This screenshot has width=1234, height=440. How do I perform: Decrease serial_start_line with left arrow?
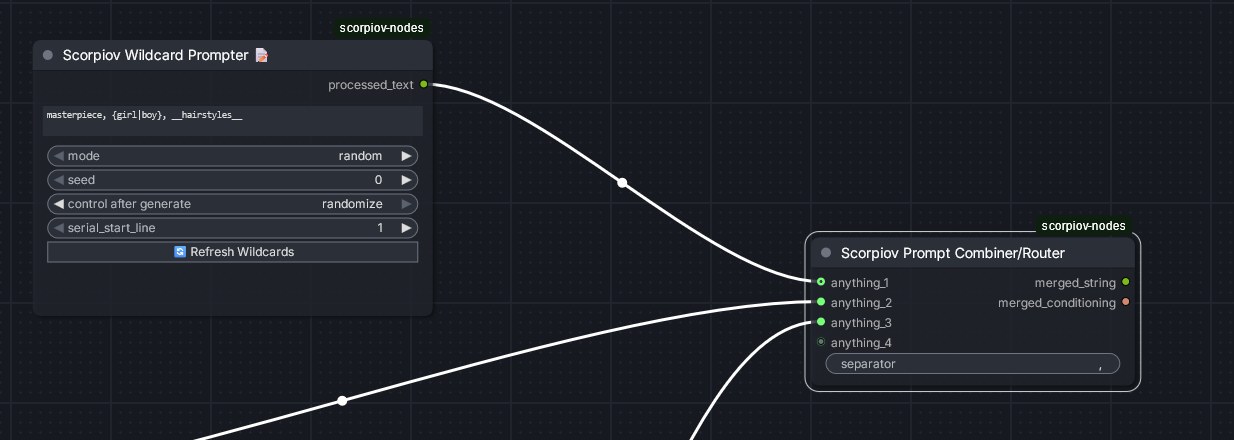[58, 228]
